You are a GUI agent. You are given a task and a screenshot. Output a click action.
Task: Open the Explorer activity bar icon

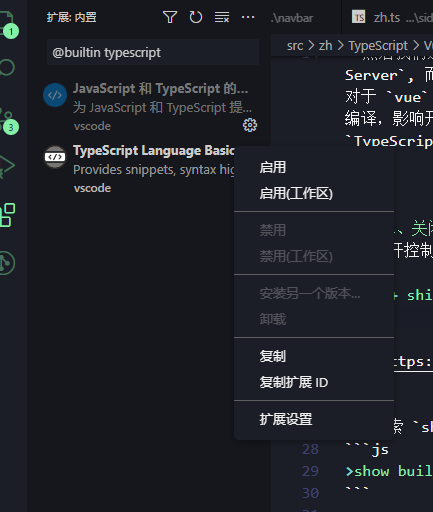(7, 23)
